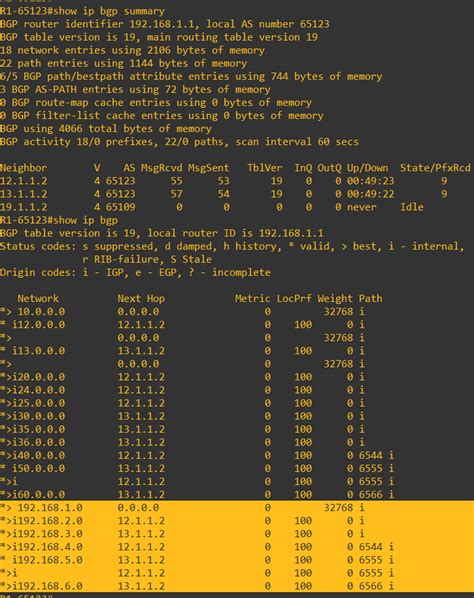The image size is (474, 598).
Task: Click the "Path" column header
Action: 370,299
